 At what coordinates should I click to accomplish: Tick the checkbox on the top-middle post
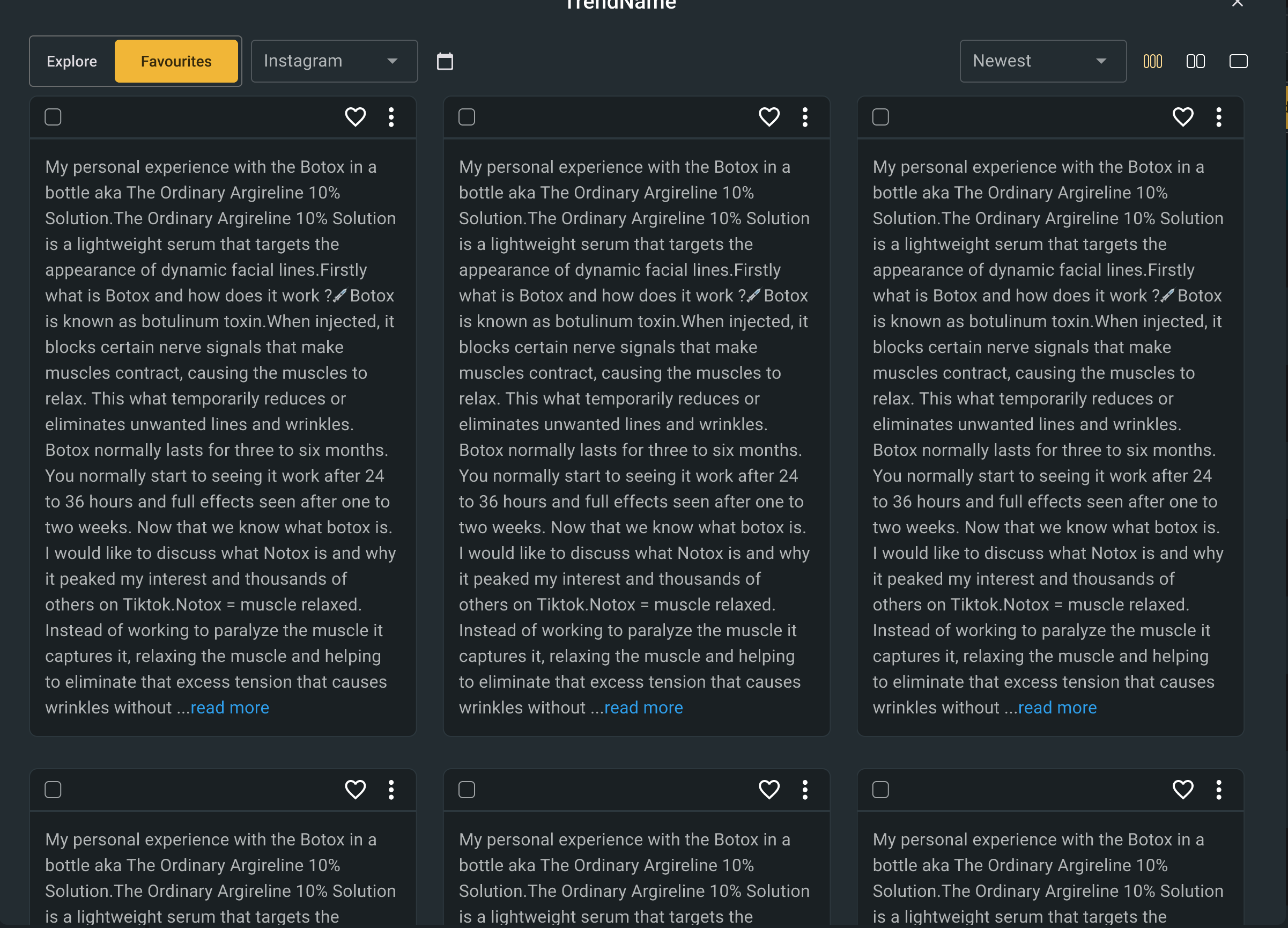click(467, 117)
